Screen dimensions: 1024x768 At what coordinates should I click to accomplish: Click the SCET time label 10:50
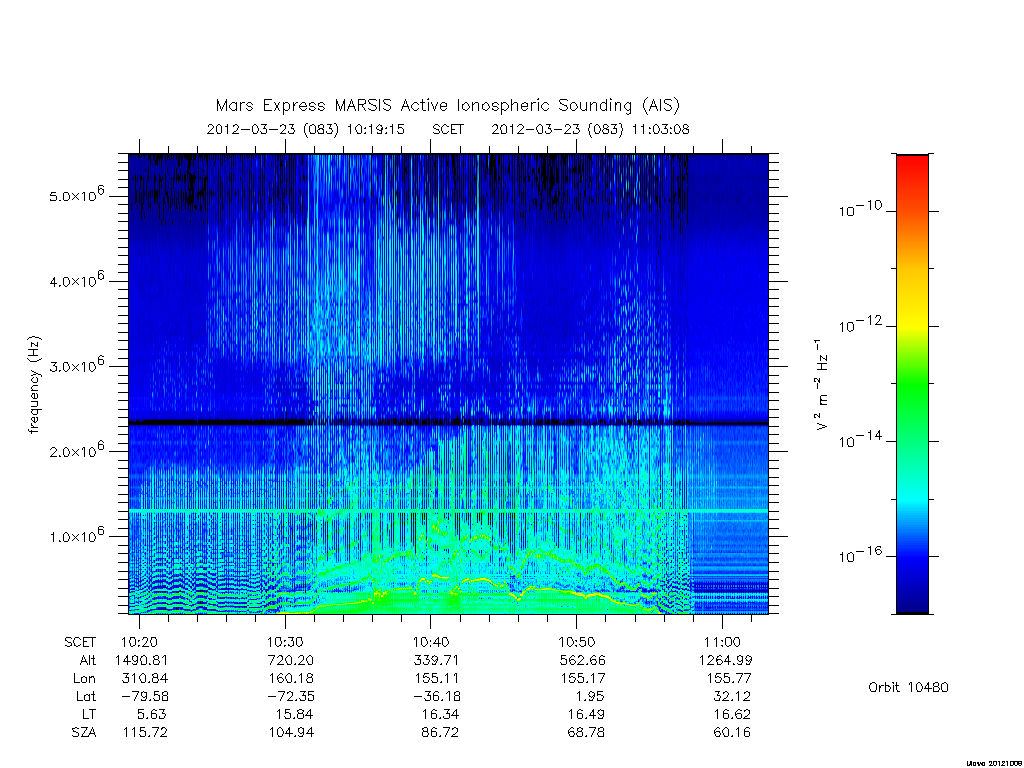(577, 642)
